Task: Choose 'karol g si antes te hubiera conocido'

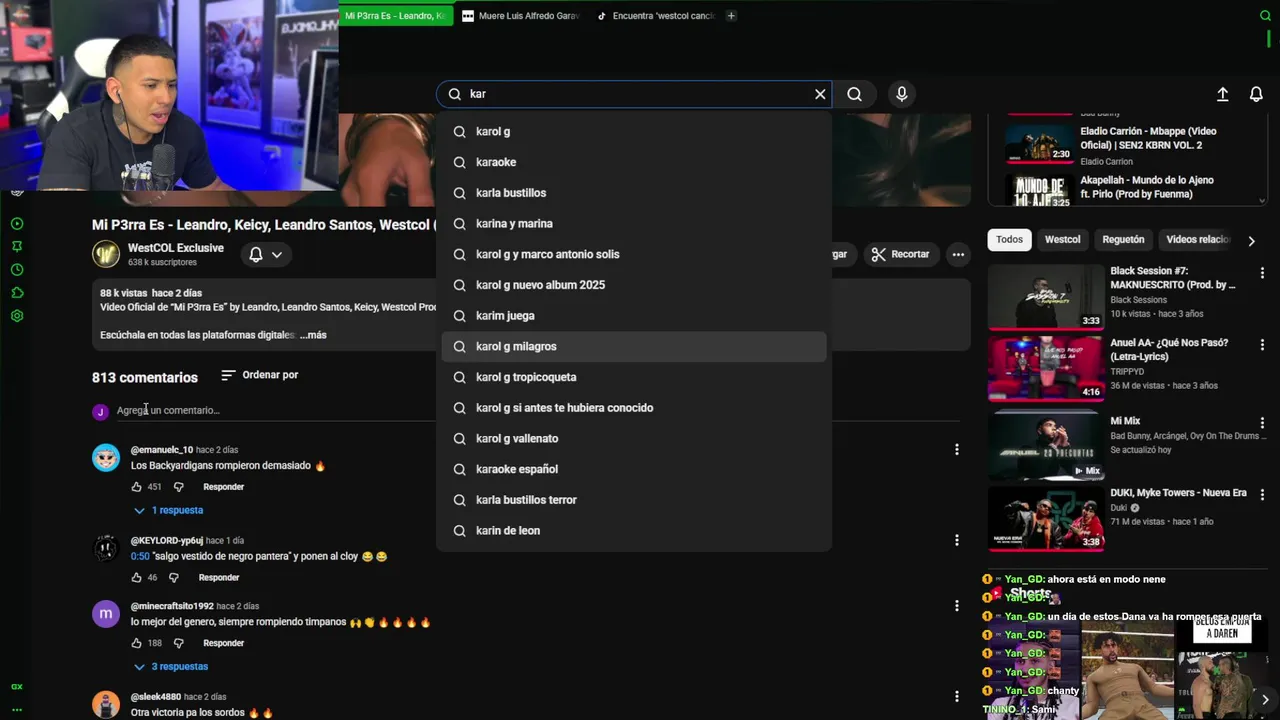Action: click(633, 408)
